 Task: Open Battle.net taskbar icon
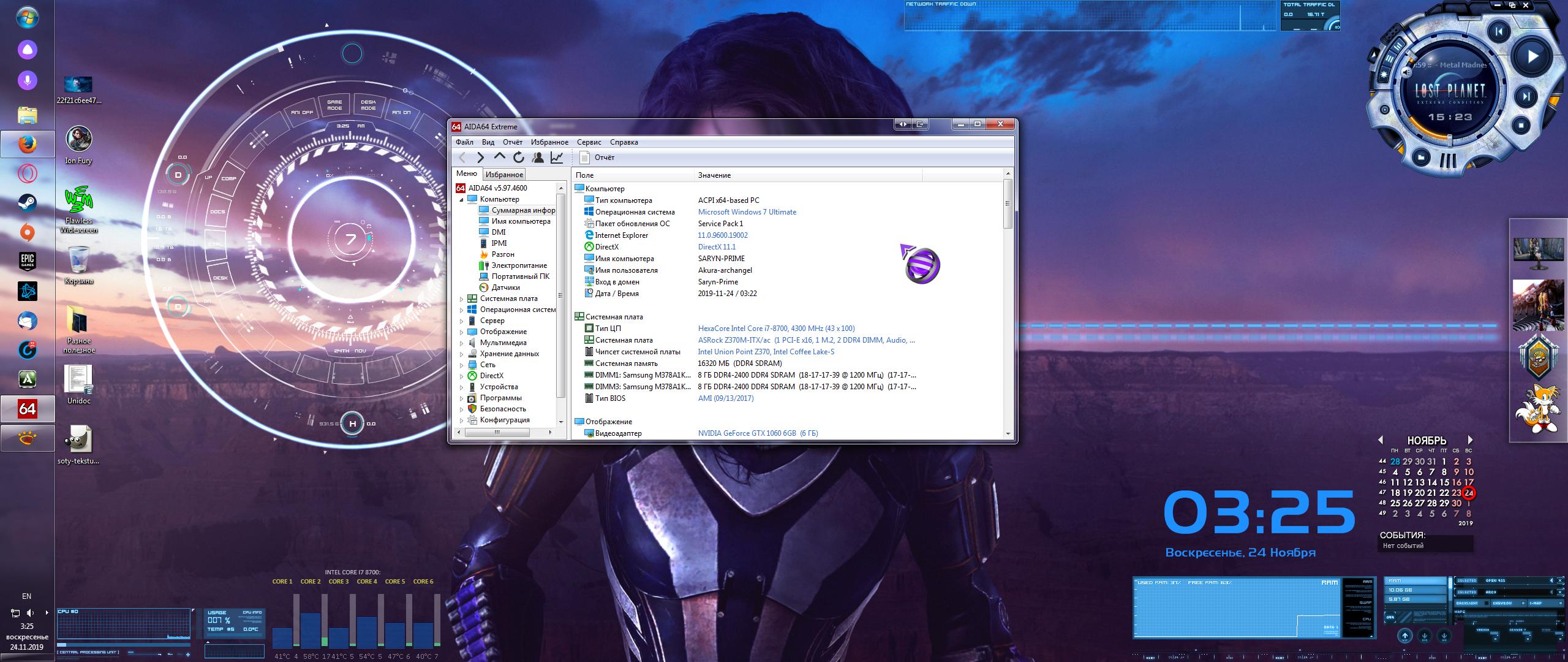[27, 291]
